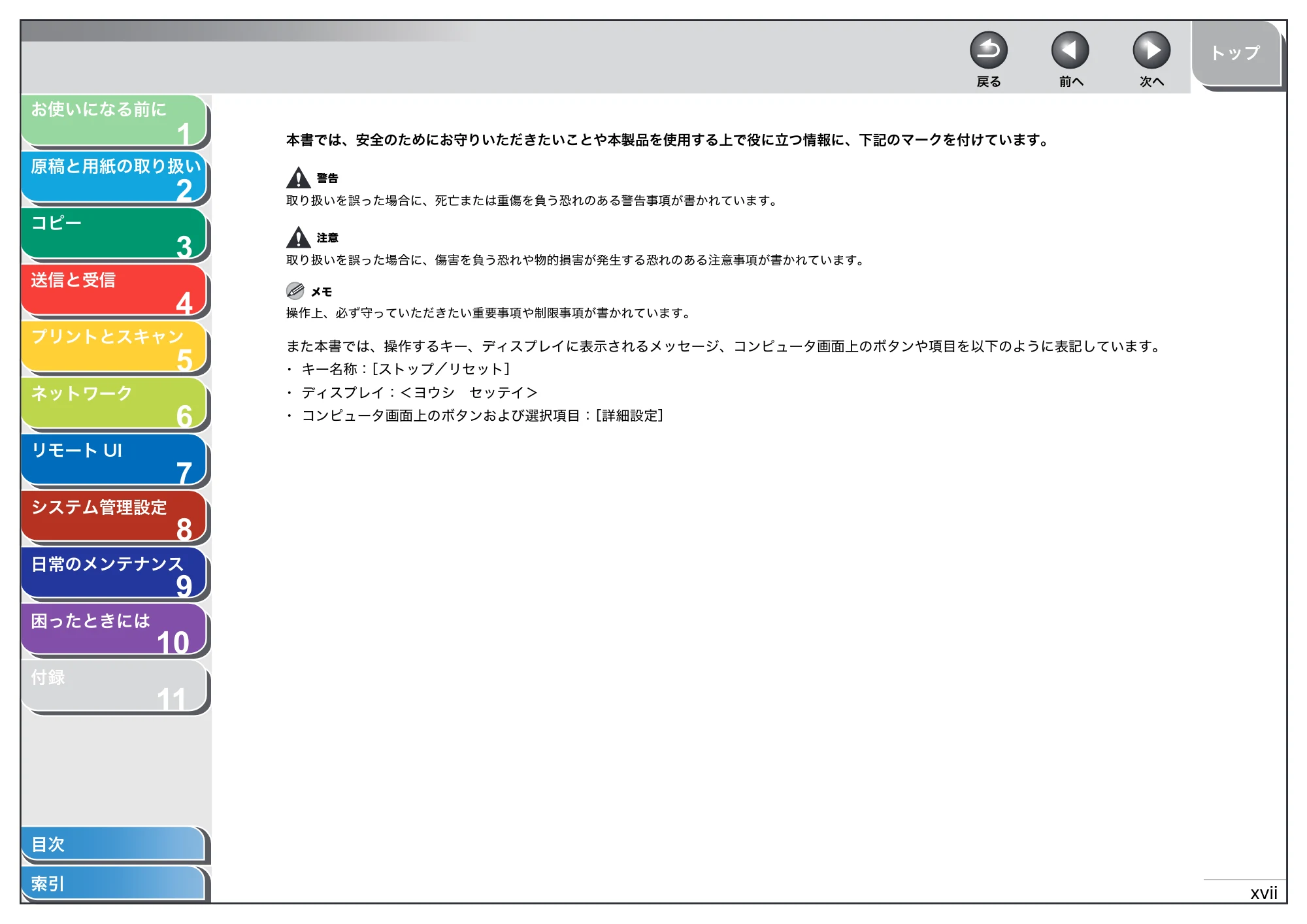This screenshot has width=1307, height=924.
Task: Click the memo description mentioning 制限事項
Action: pos(489,313)
